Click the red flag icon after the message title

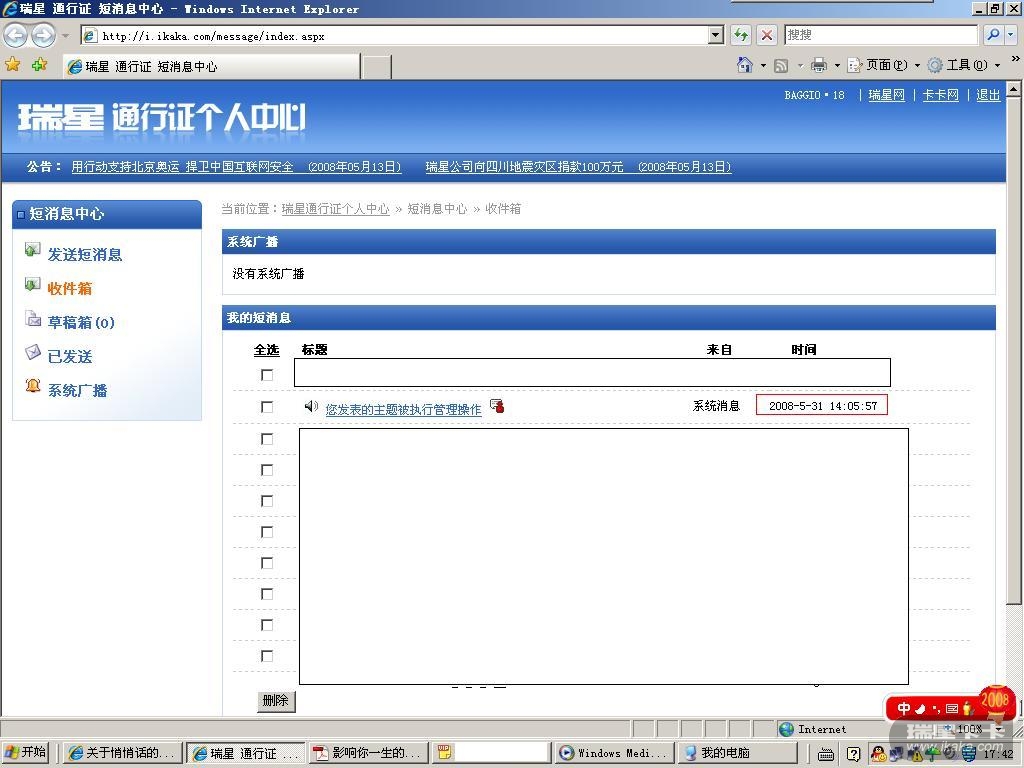497,406
